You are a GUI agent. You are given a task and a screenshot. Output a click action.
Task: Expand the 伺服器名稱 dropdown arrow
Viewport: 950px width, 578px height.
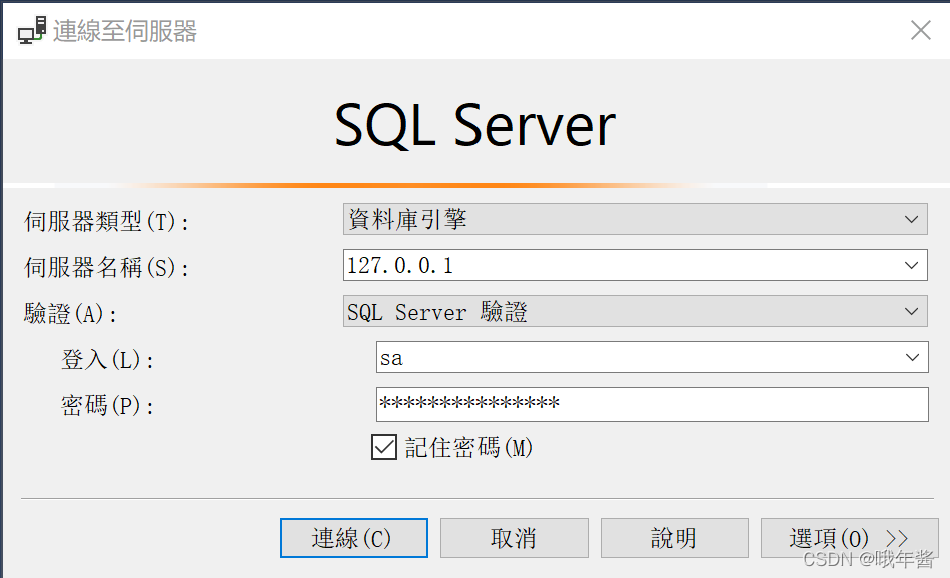[x=911, y=265]
